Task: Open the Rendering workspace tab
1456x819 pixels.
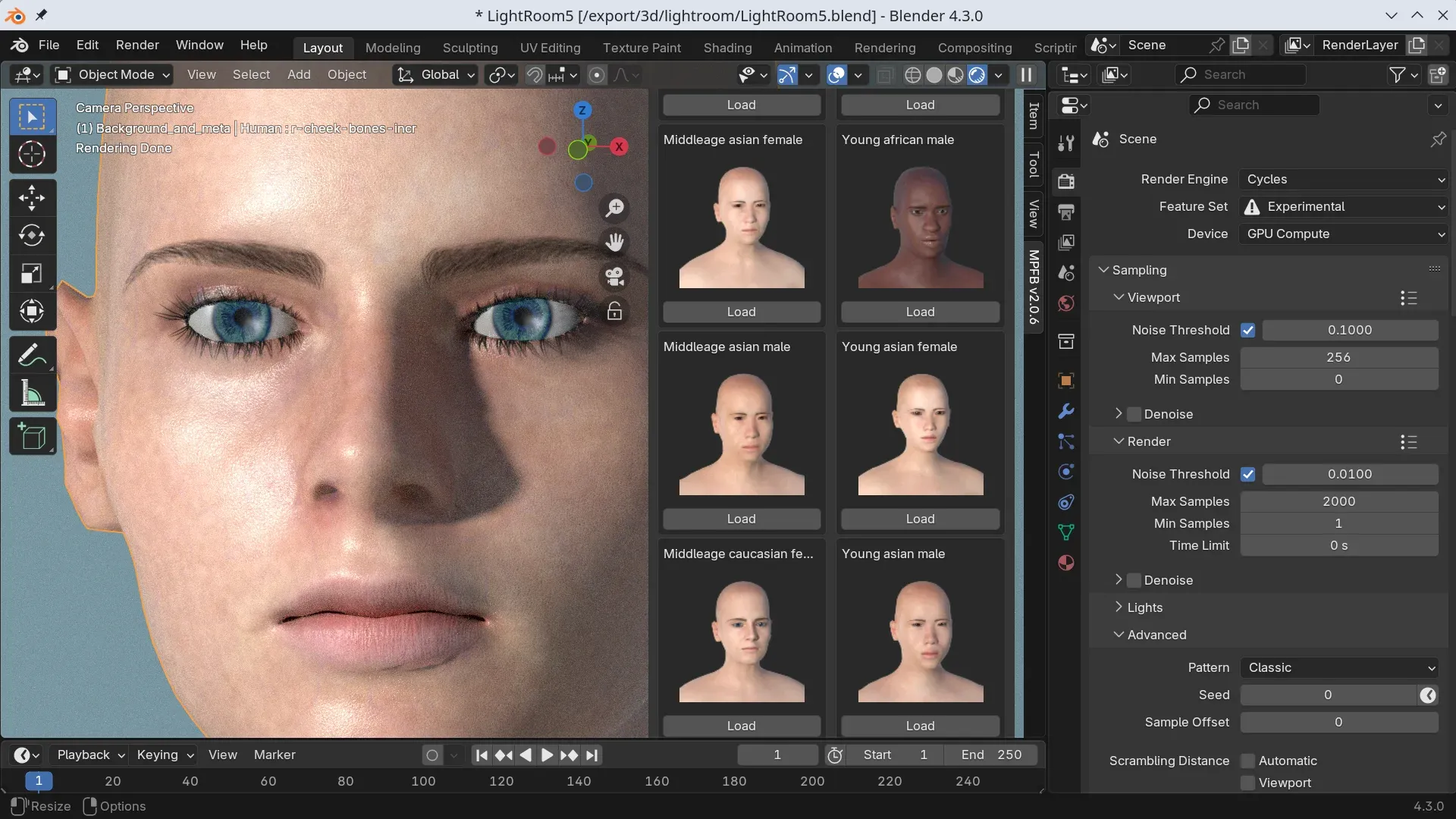Action: pos(885,46)
